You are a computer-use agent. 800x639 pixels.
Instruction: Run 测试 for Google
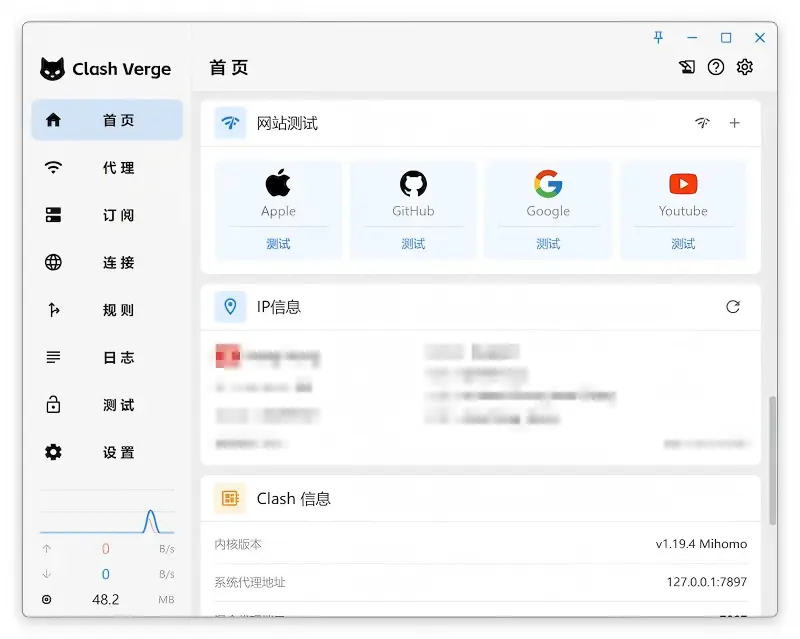tap(548, 244)
